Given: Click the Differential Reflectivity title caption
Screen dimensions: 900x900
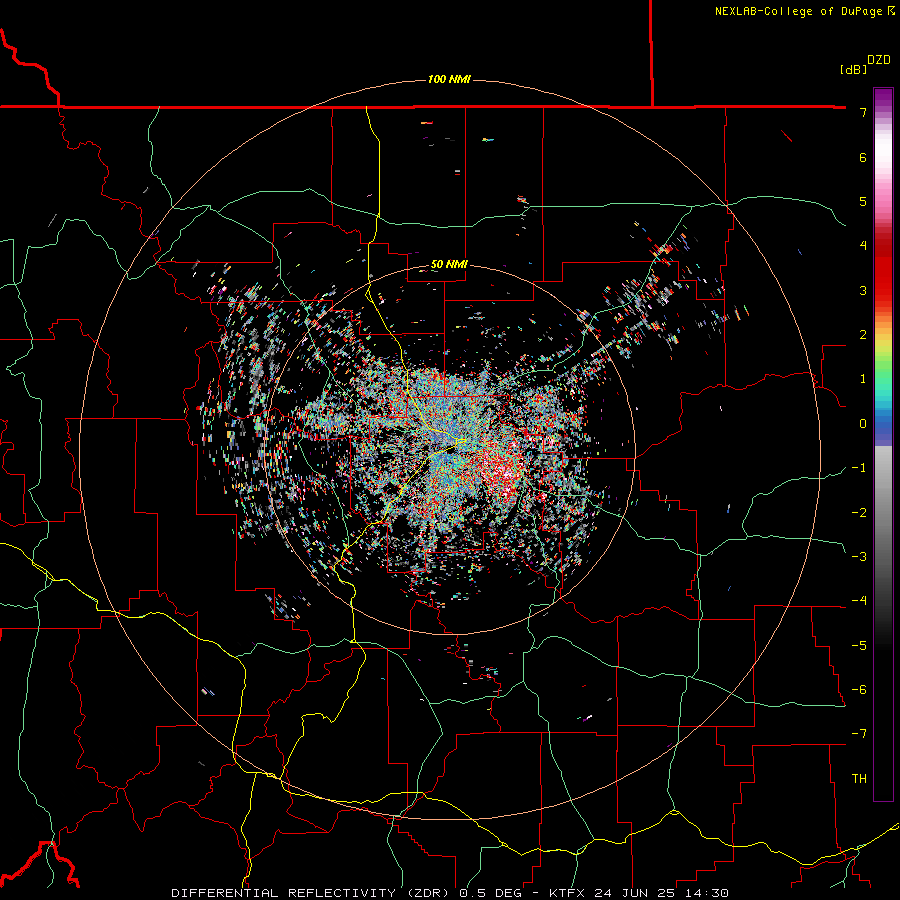Looking at the screenshot, I should point(450,893).
